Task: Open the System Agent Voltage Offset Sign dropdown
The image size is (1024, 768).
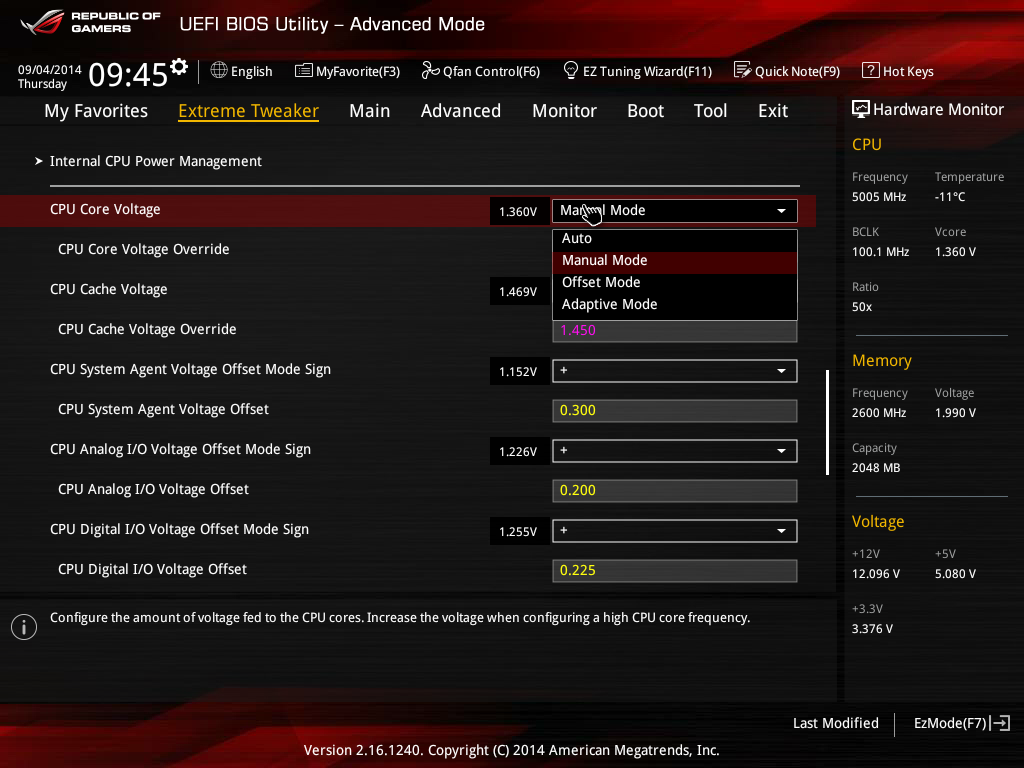Action: pyautogui.click(x=675, y=371)
